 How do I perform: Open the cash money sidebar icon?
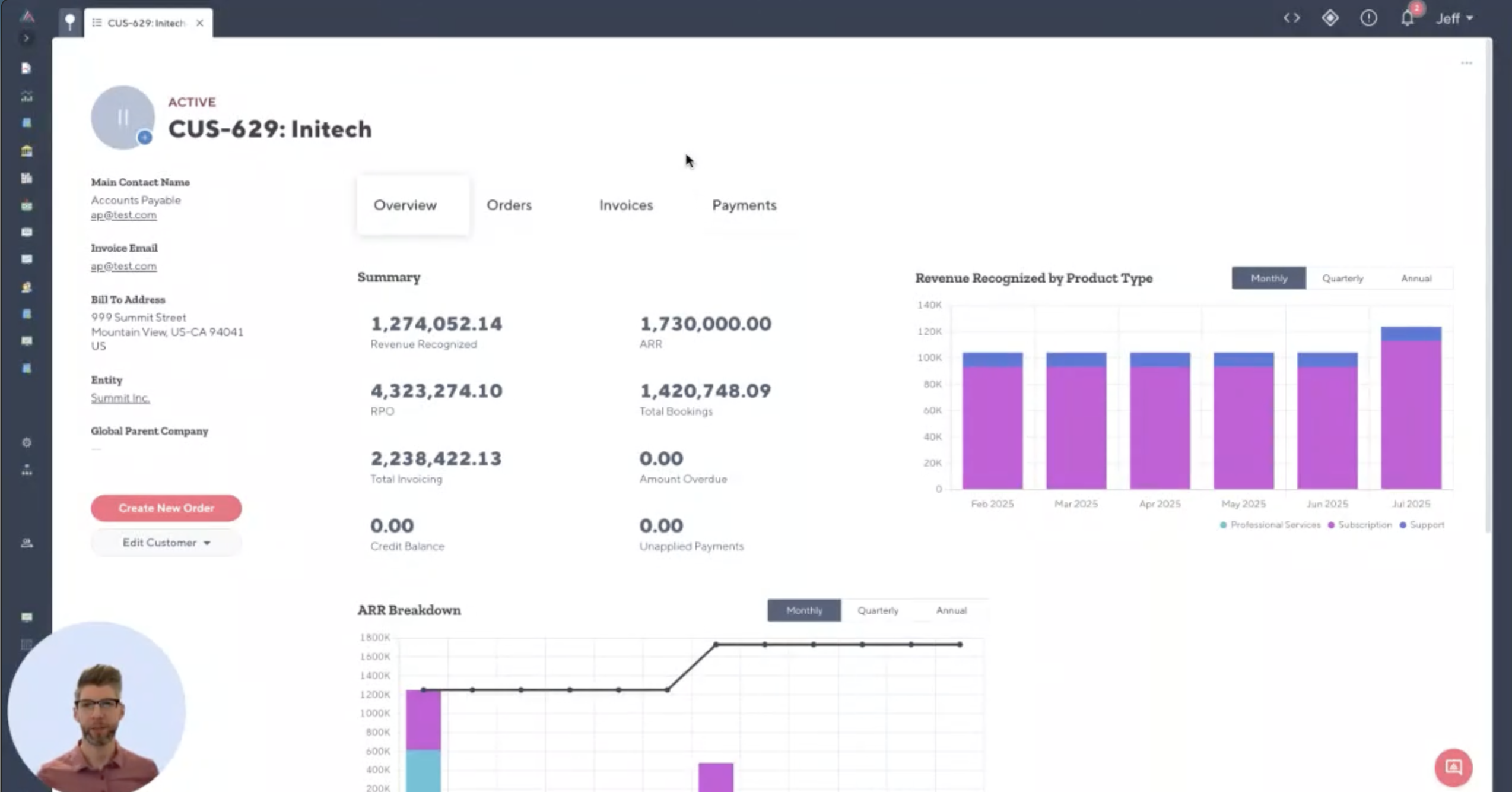tap(26, 205)
